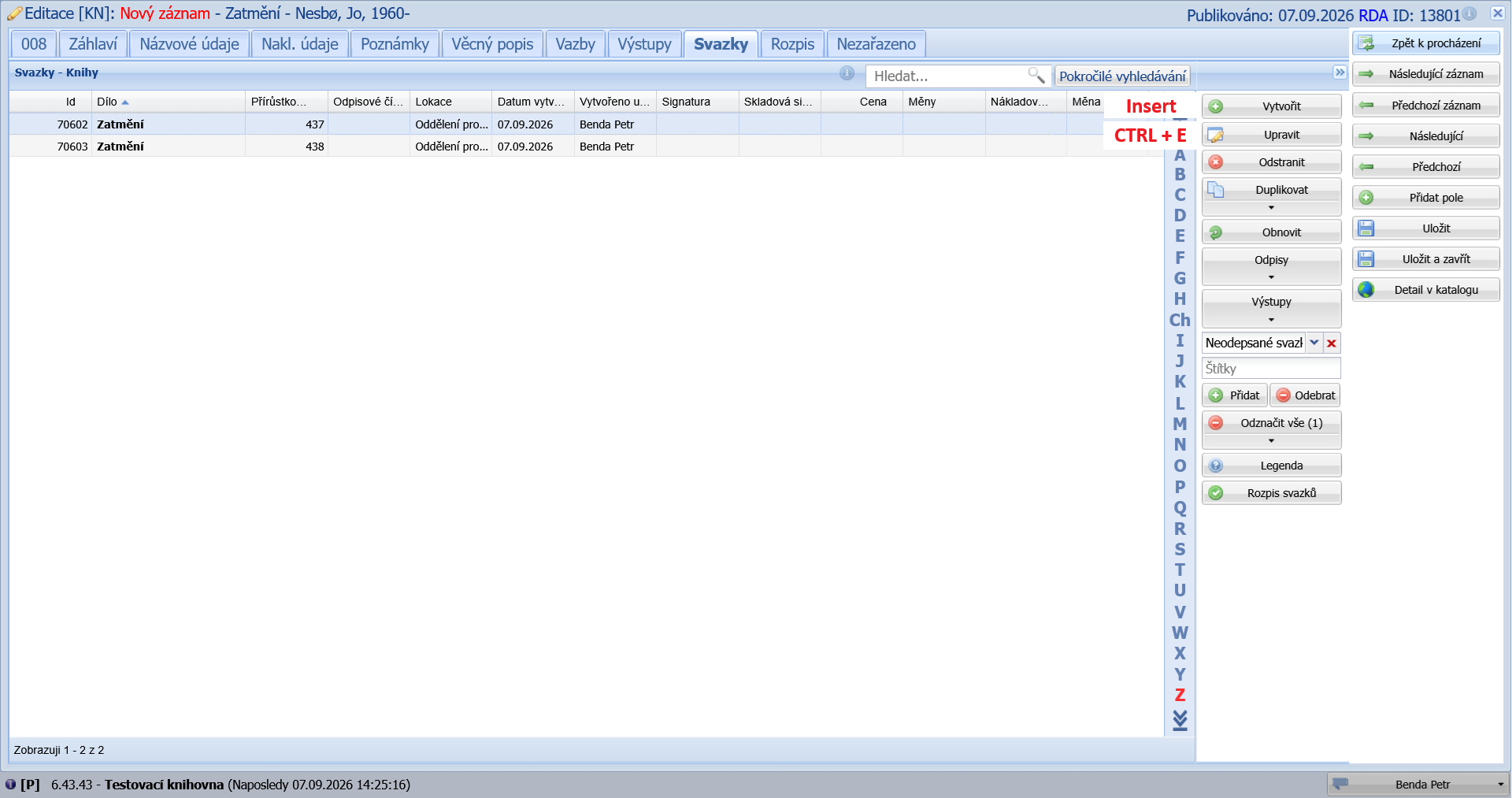Click Uložit a zavřít button
Screen dimensions: 1512x798
coord(1425,259)
